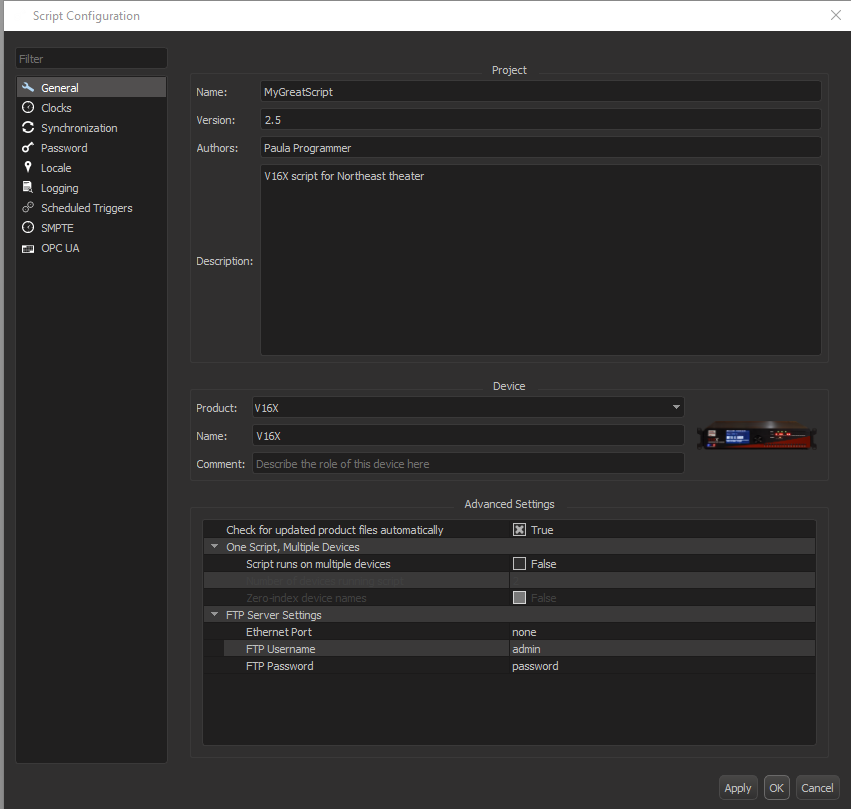Click the V16X device thumbnail image
The image size is (851, 809).
757,436
